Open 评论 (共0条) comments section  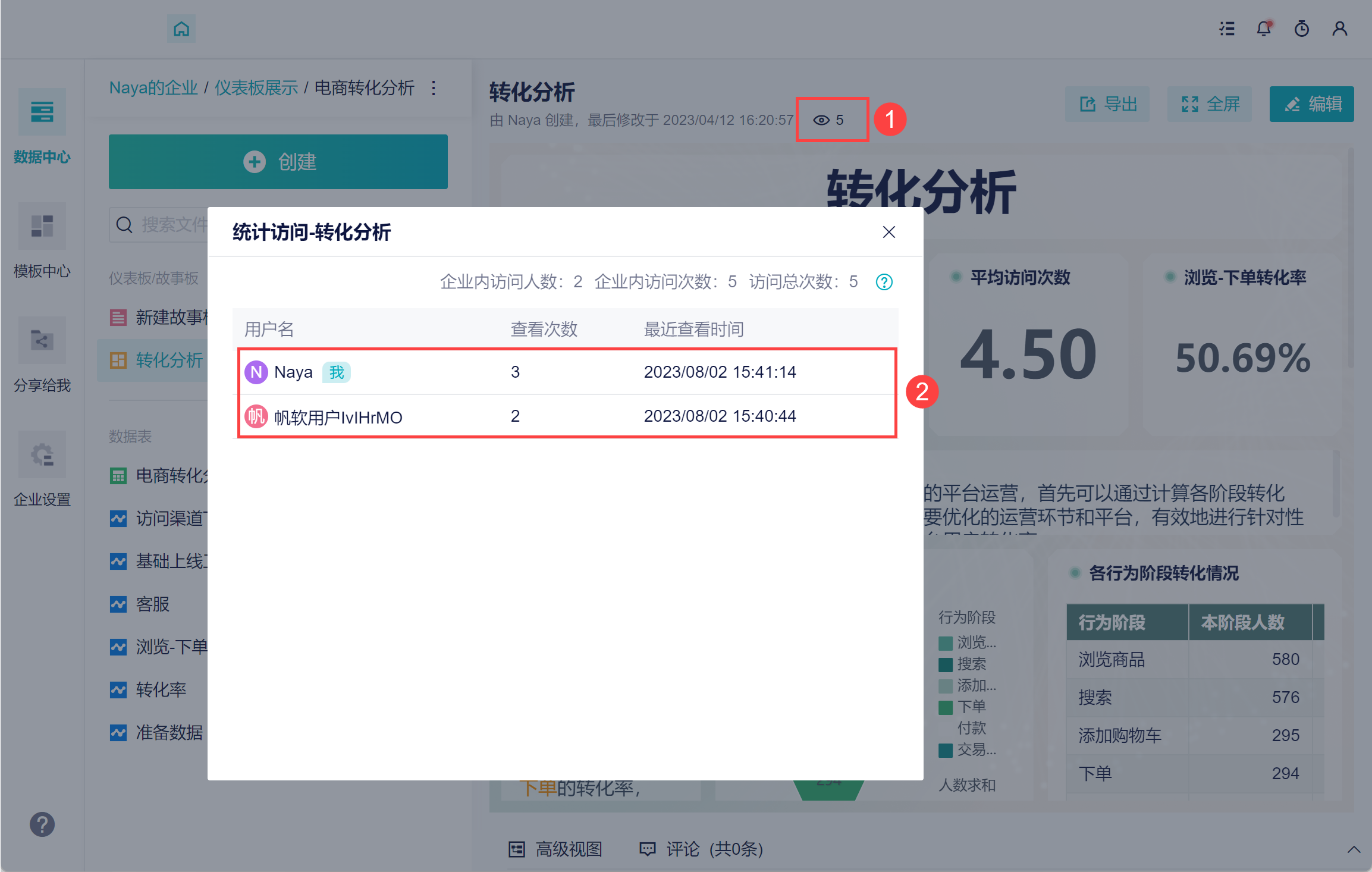tap(702, 849)
